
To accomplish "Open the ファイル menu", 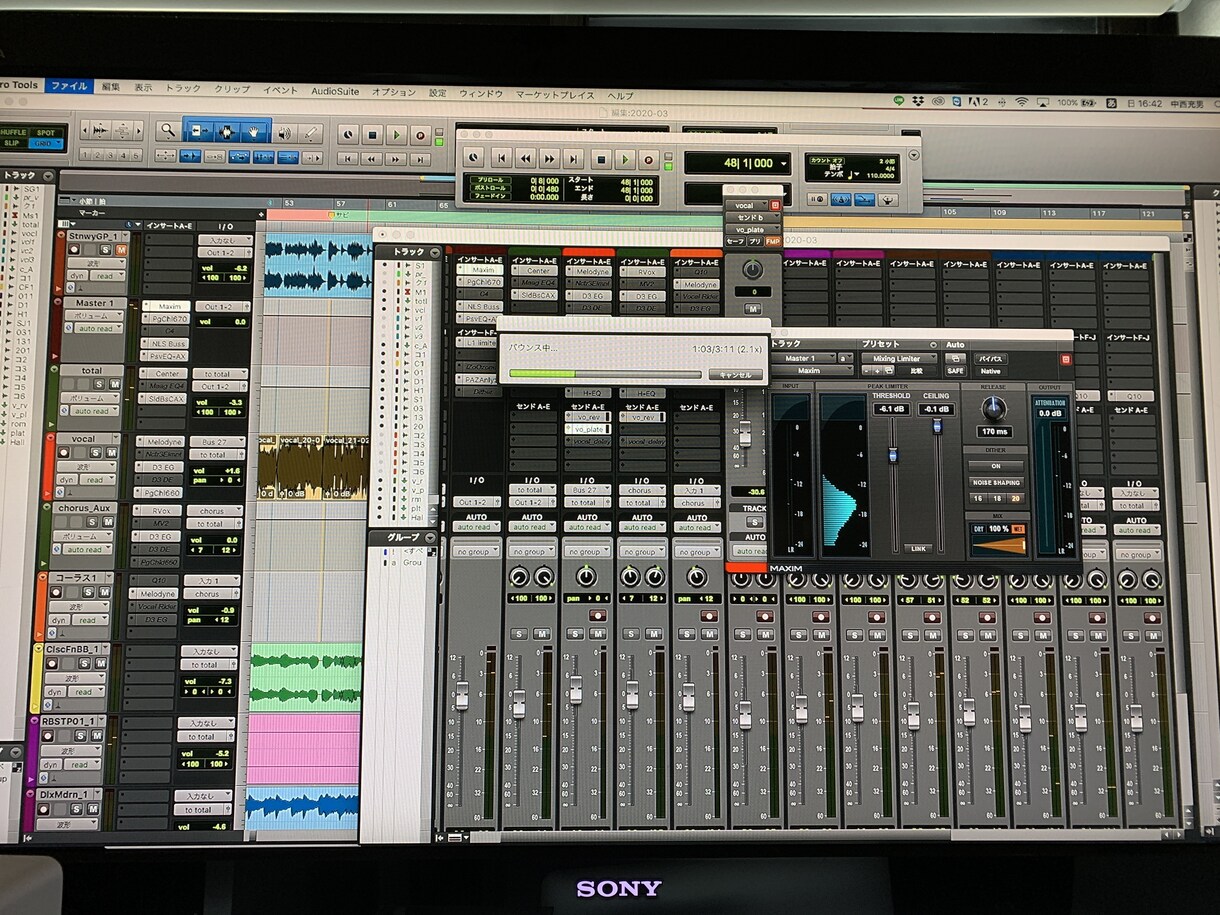I will [x=70, y=86].
